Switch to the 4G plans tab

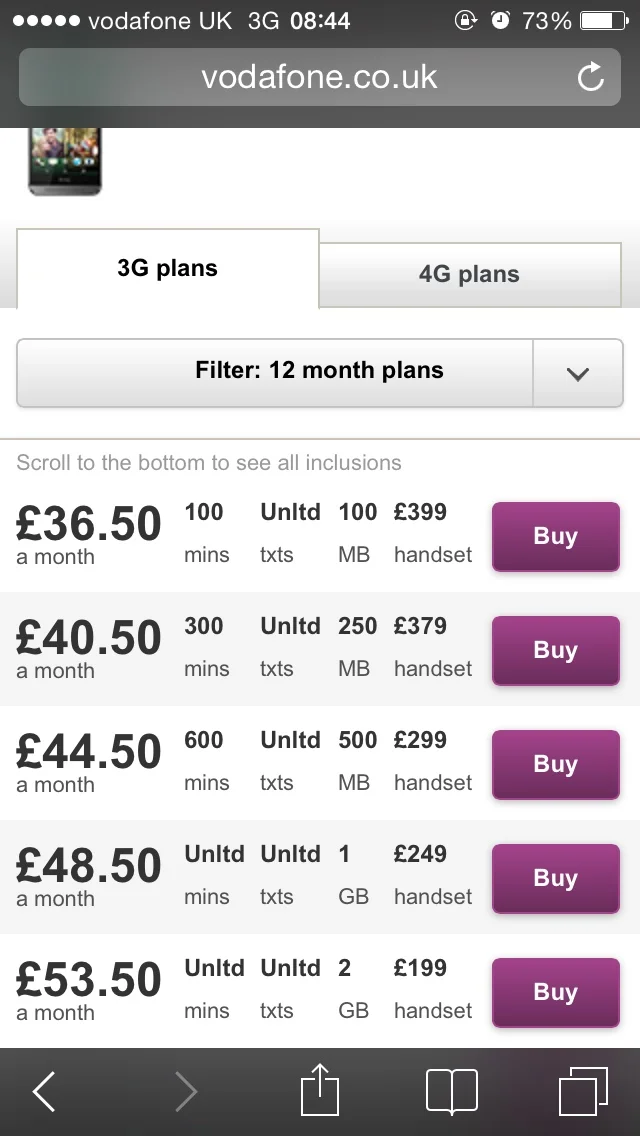pos(470,275)
